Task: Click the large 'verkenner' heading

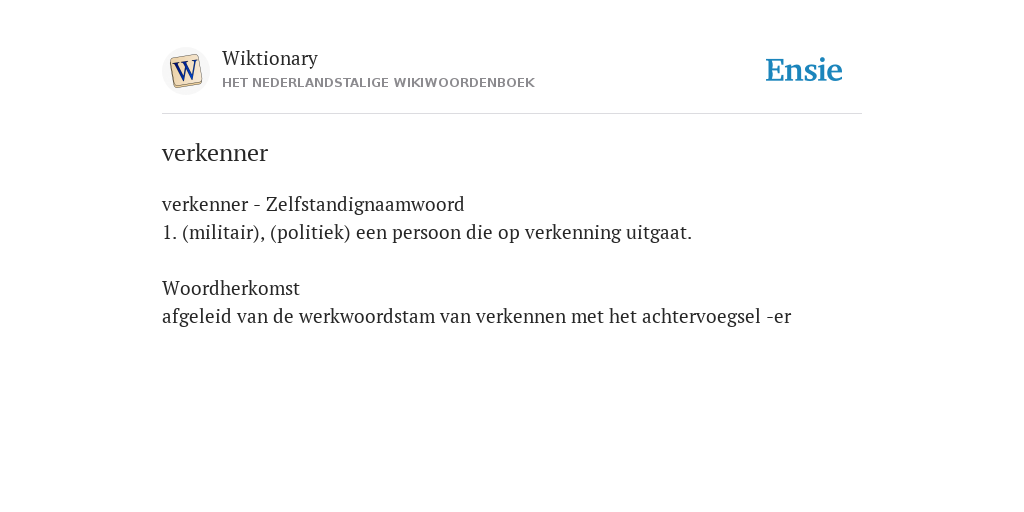Action: point(215,153)
